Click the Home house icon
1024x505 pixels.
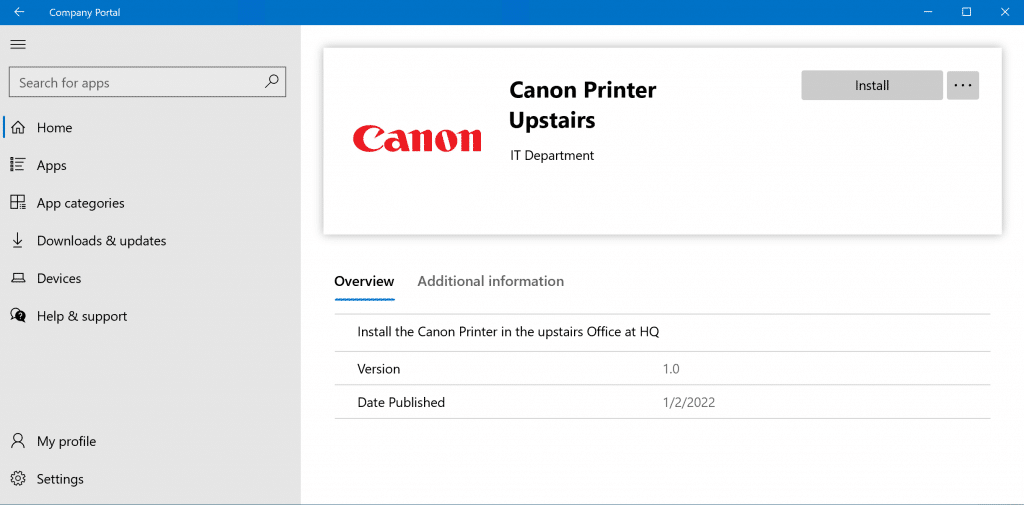click(x=18, y=127)
